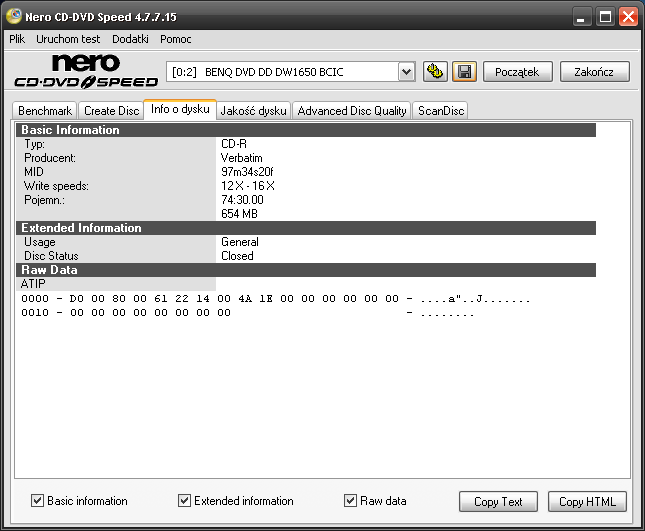Click the MID label
The height and width of the screenshot is (531, 645).
(x=34, y=172)
